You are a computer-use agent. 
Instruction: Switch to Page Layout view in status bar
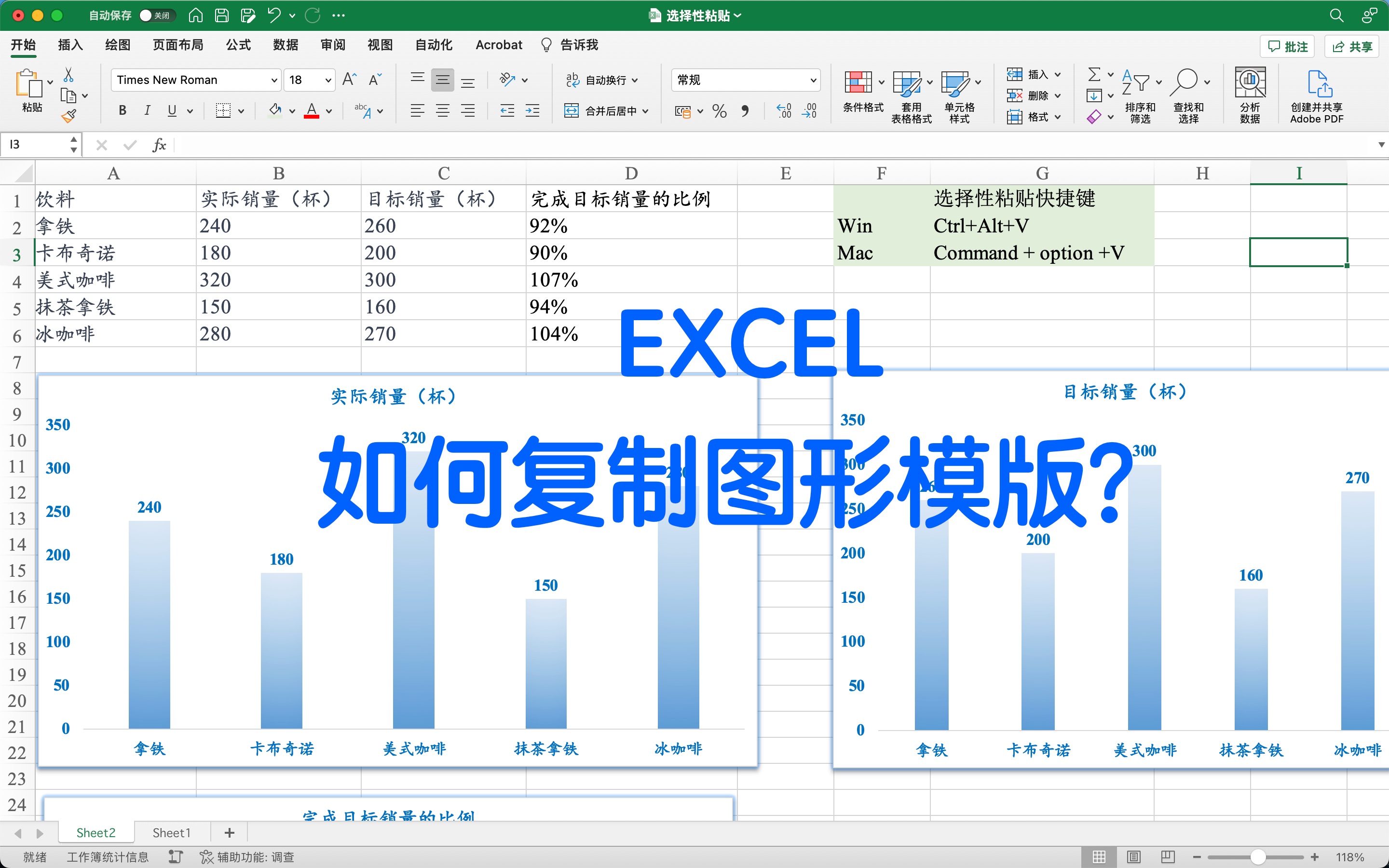point(1133,856)
